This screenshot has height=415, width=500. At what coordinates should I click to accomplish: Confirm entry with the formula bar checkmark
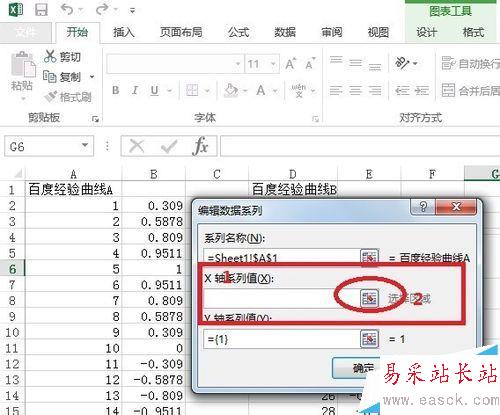[x=169, y=146]
